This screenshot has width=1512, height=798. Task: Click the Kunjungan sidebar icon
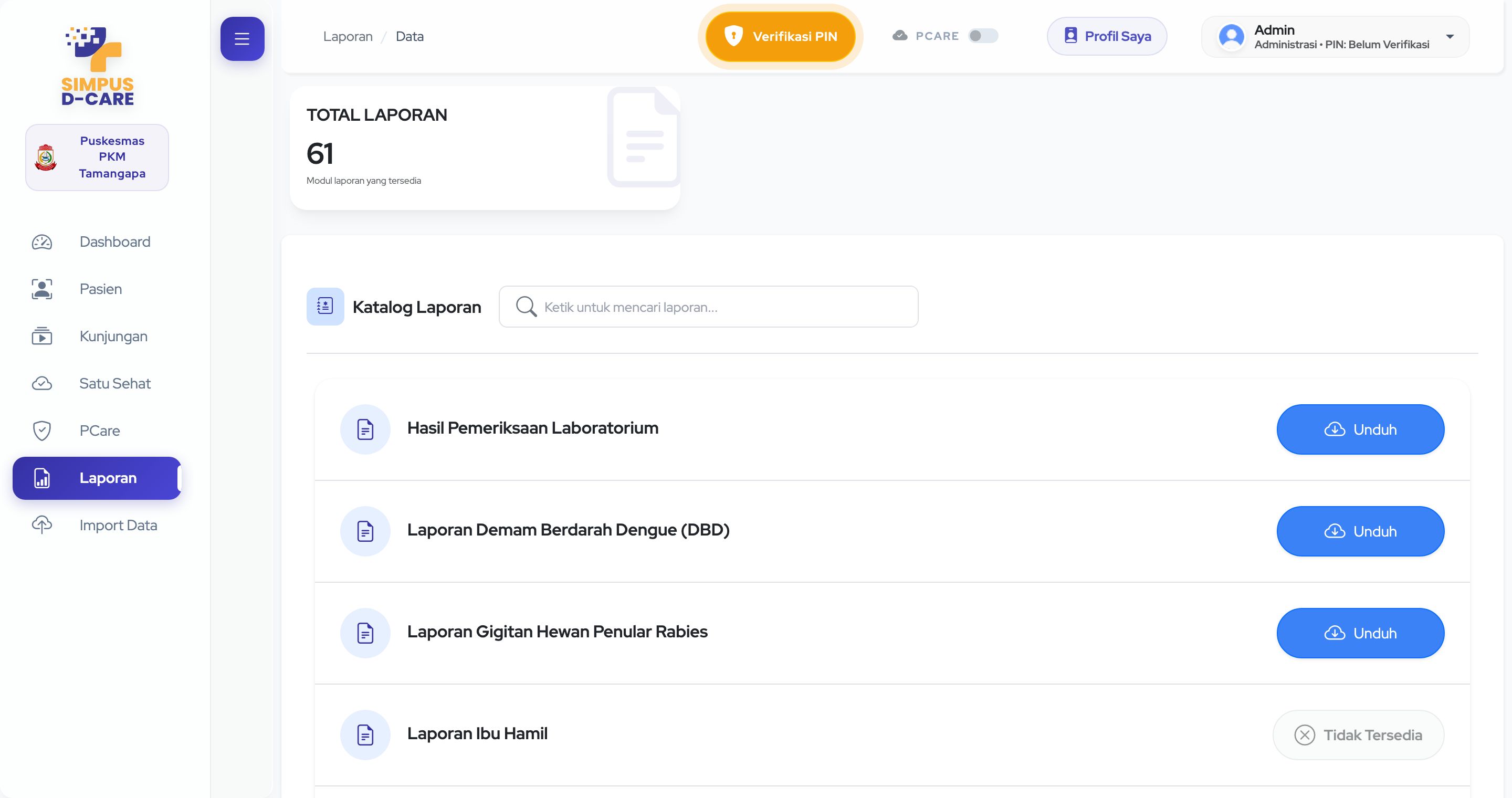point(41,336)
